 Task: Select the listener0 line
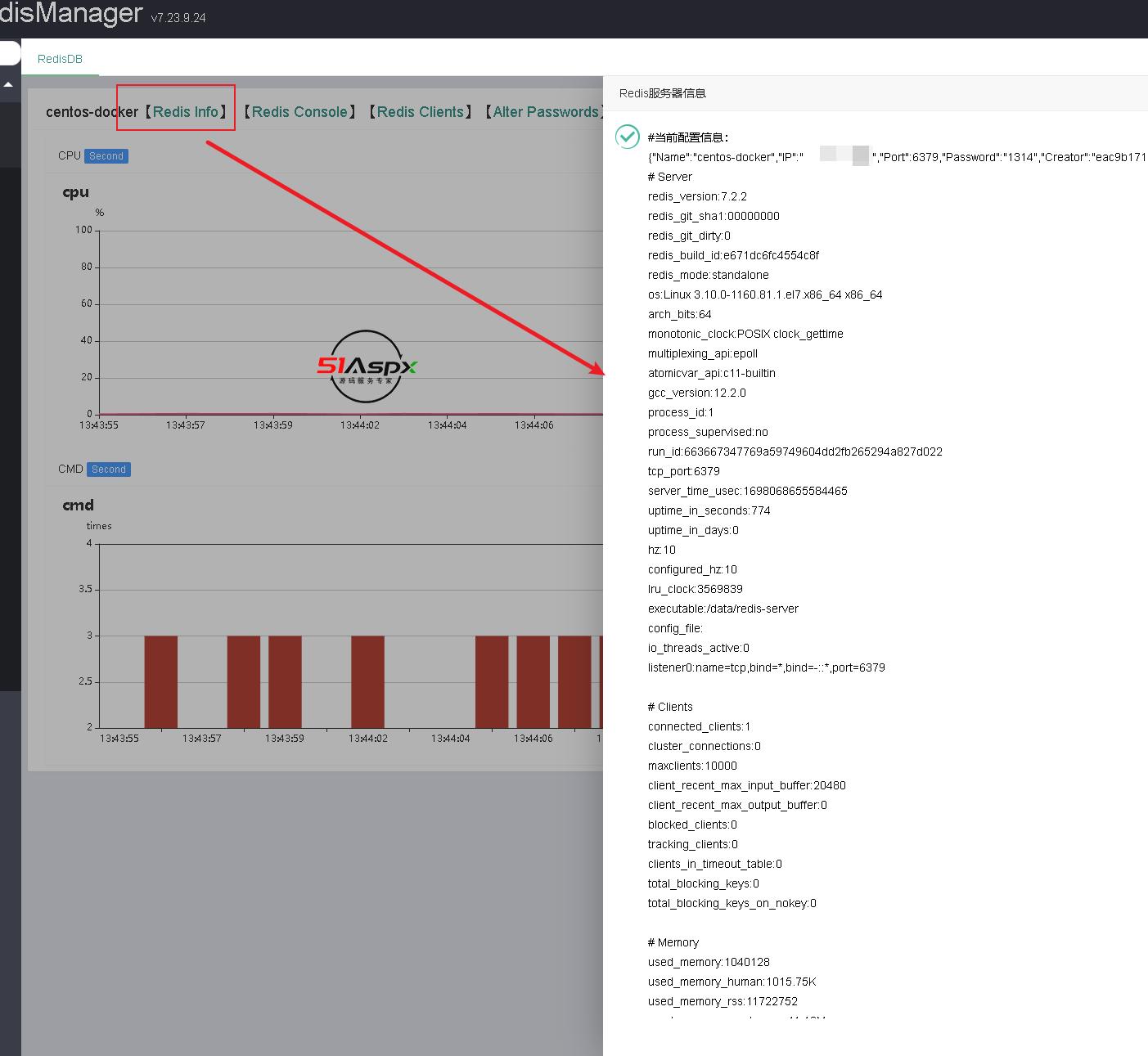click(x=767, y=667)
